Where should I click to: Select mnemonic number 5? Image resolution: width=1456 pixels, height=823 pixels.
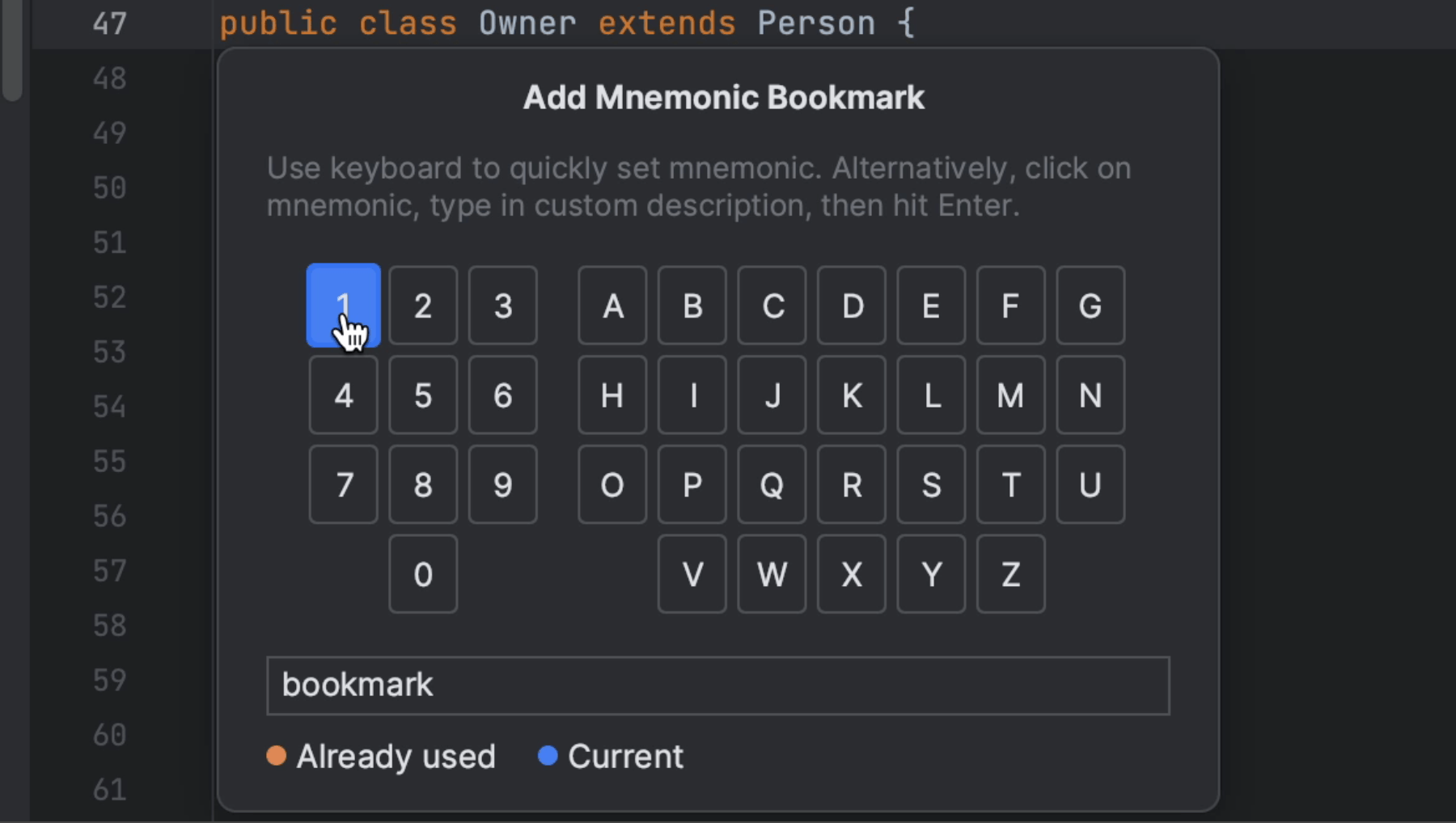[x=423, y=395]
